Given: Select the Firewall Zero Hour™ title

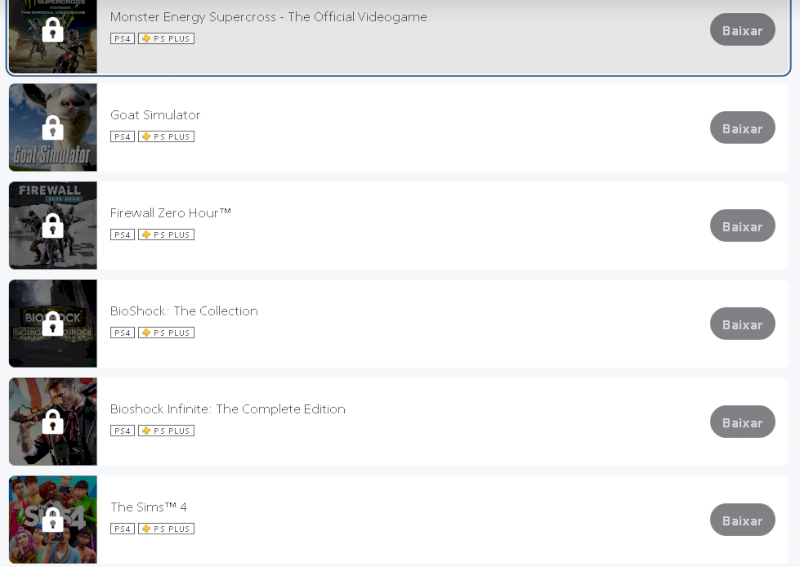Looking at the screenshot, I should (x=170, y=213).
